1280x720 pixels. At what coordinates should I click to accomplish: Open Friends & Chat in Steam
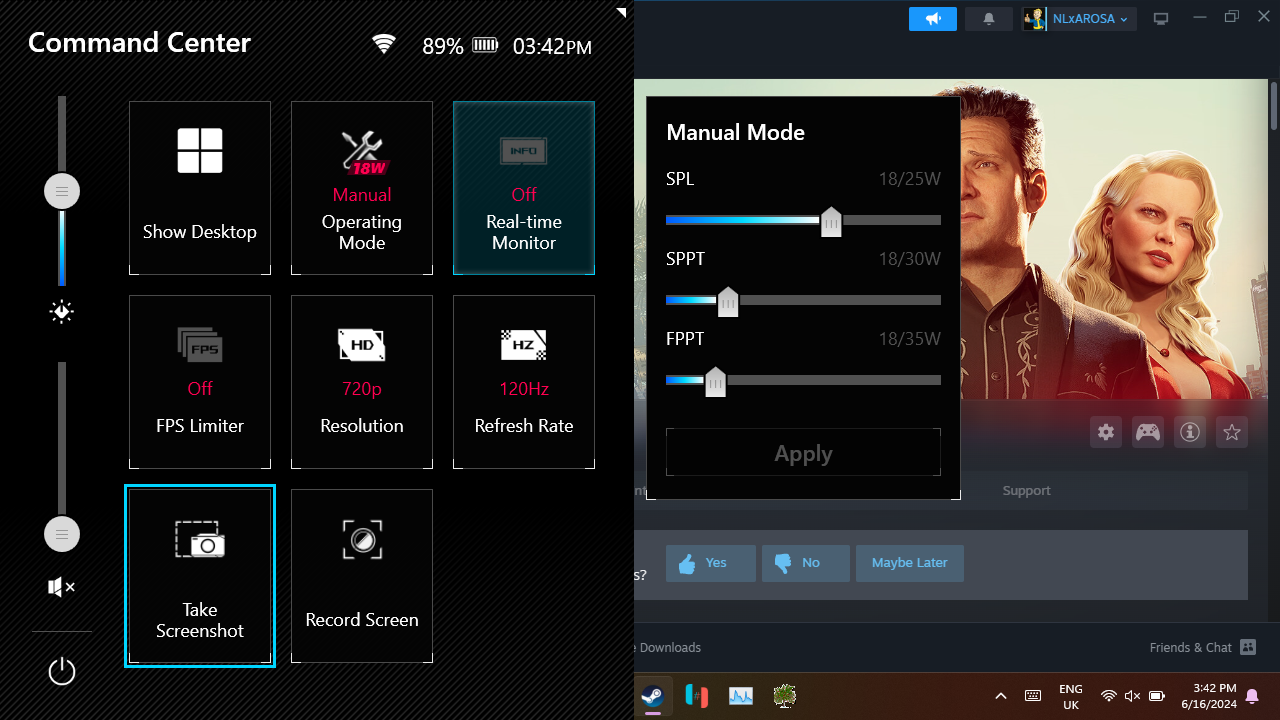pos(1202,647)
